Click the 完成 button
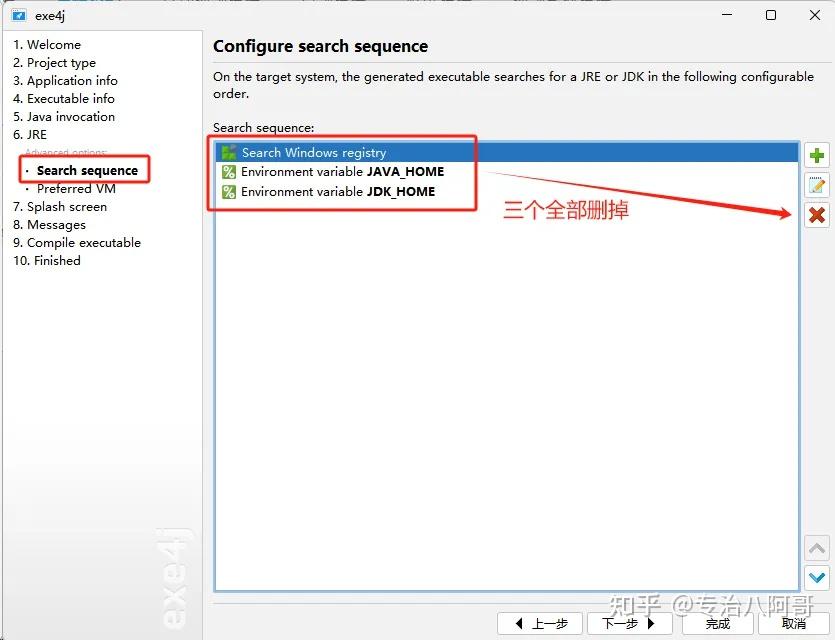The image size is (835, 640). (717, 623)
